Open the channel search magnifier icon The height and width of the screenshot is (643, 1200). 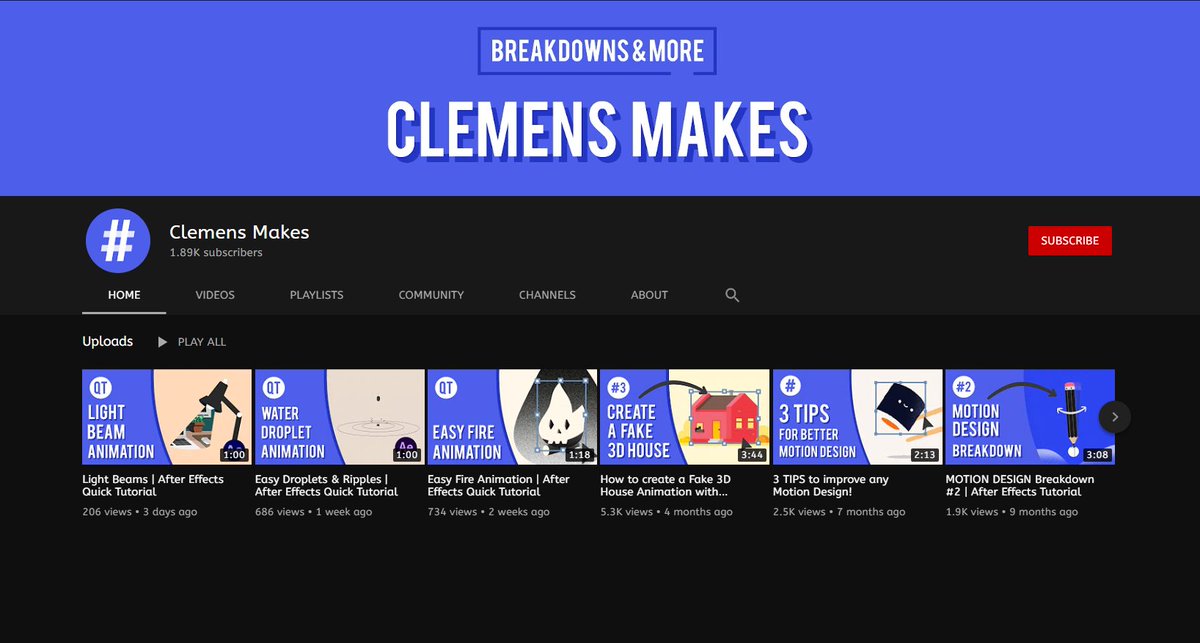click(732, 295)
